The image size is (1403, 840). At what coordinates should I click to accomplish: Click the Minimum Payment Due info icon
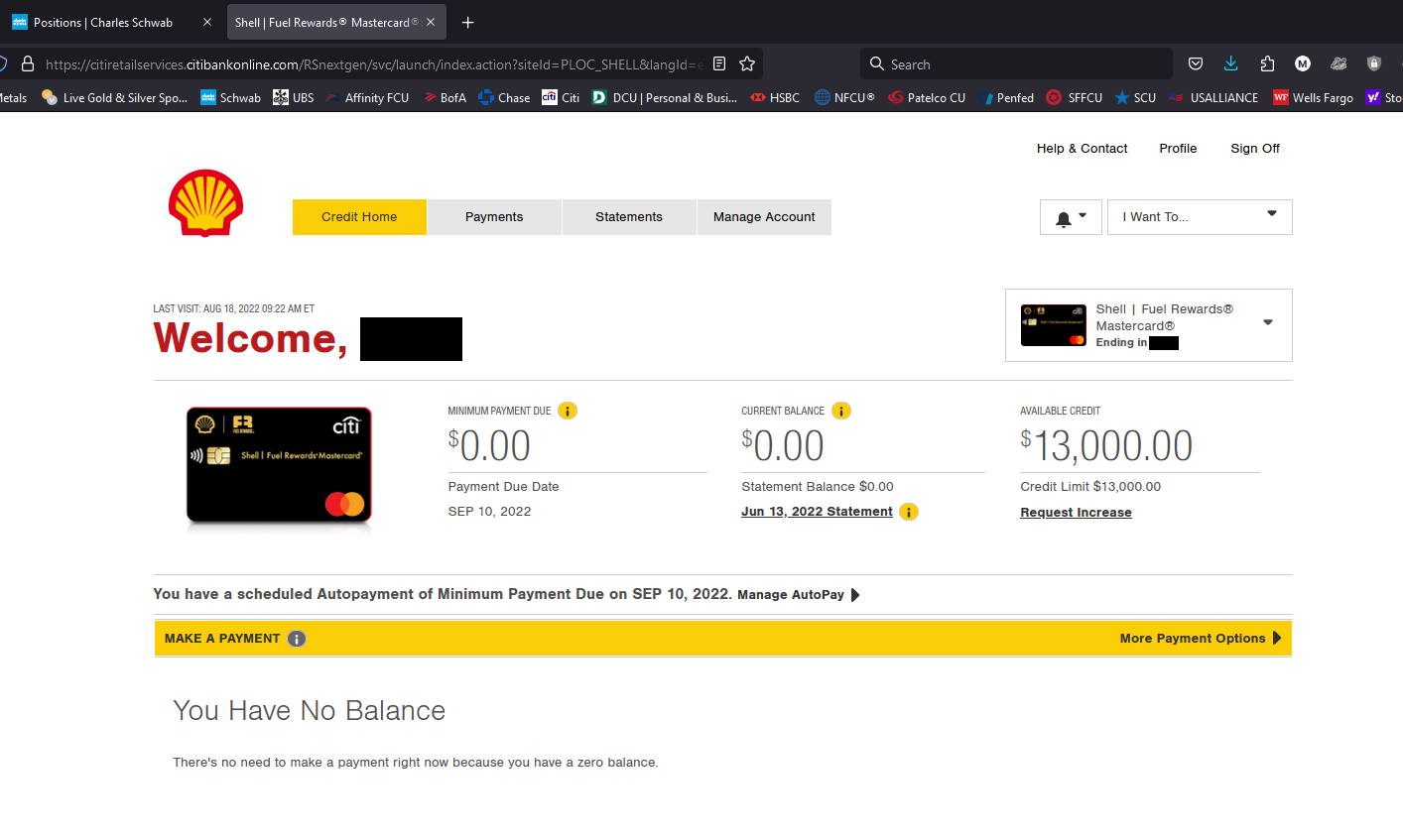click(567, 410)
